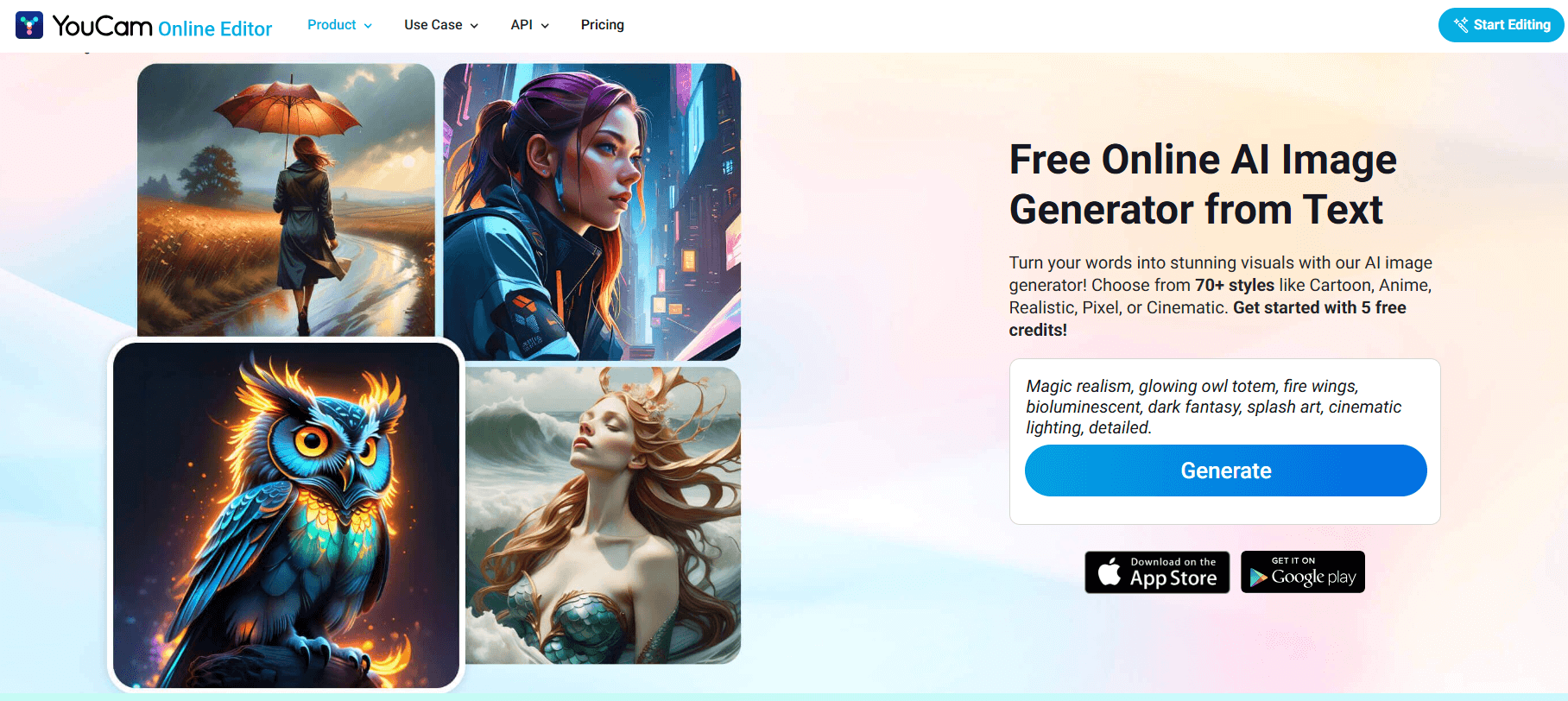Click the magic wand icon in Start Editing
Image resolution: width=1568 pixels, height=701 pixels.
[x=1460, y=25]
